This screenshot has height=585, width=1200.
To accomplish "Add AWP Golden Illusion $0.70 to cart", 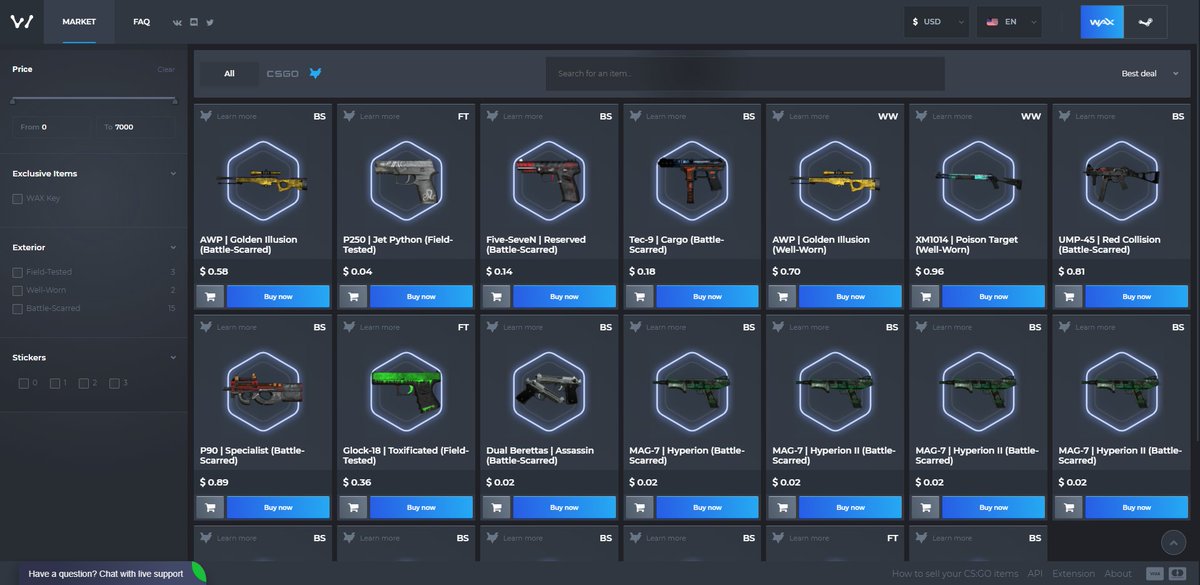I will [782, 297].
